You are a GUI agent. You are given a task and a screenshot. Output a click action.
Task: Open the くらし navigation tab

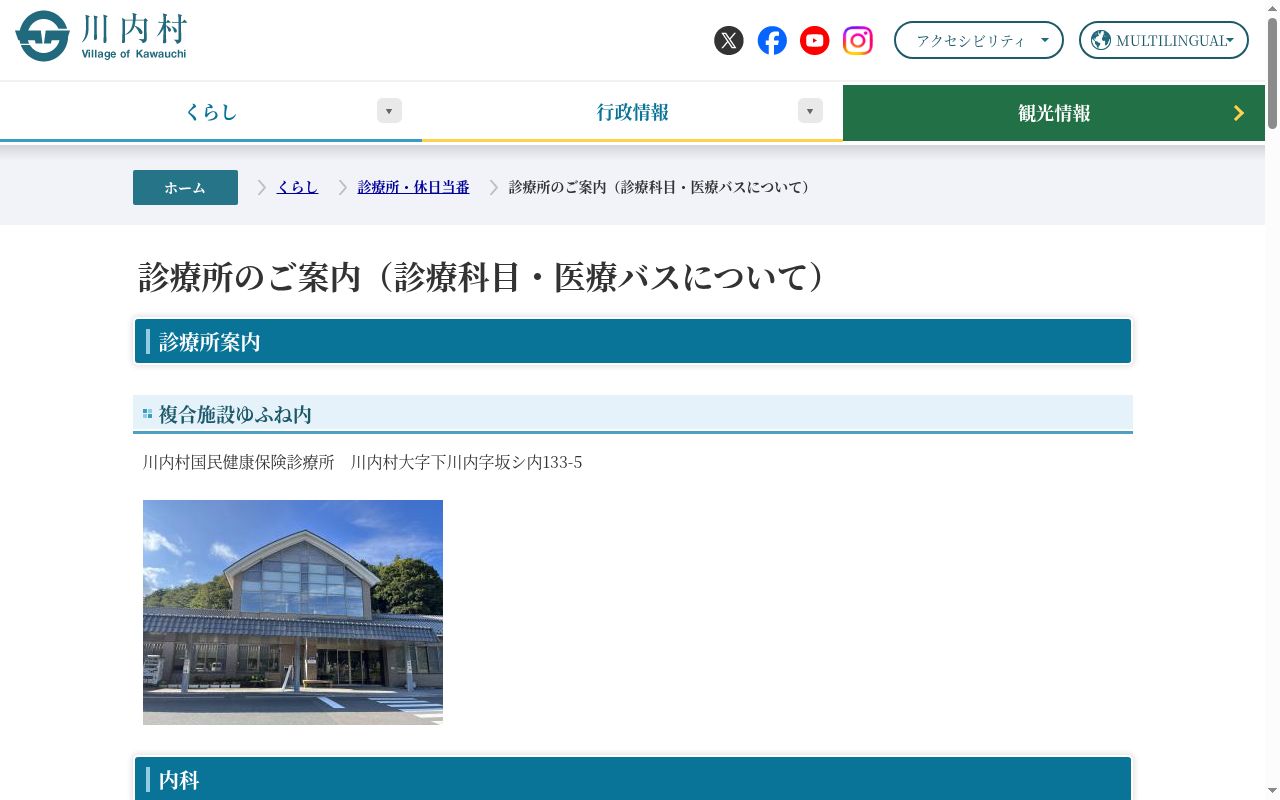(x=211, y=112)
